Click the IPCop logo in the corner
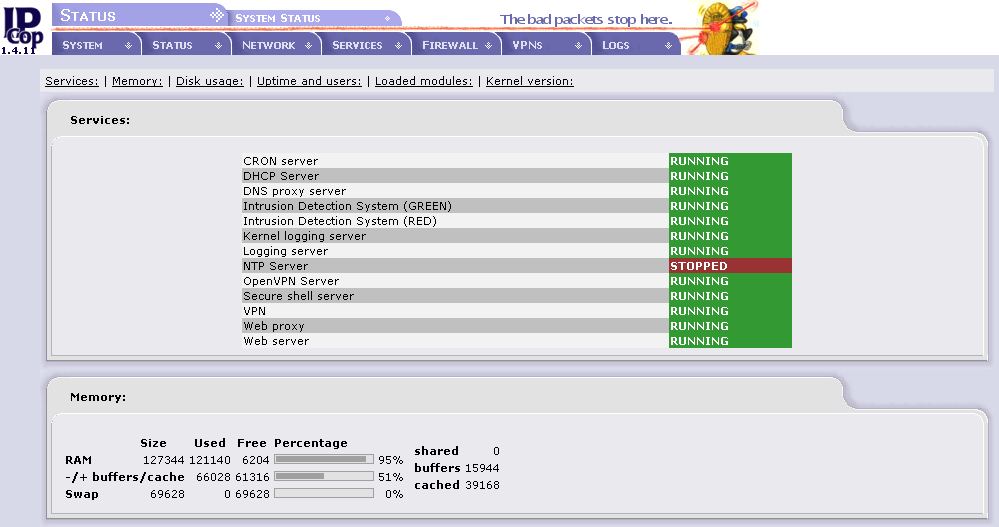The image size is (999, 527). [x=22, y=26]
